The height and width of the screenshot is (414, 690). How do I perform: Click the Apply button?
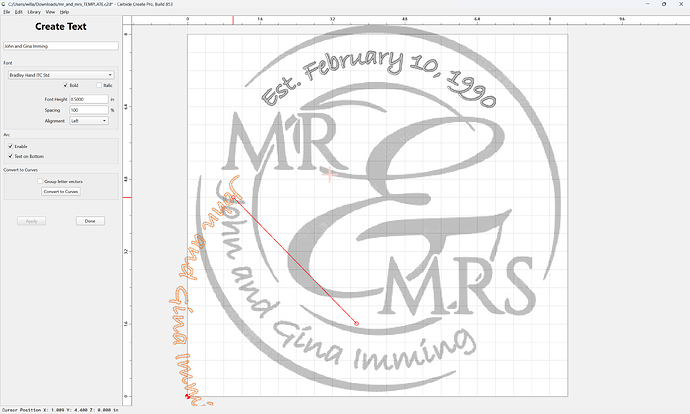32,221
